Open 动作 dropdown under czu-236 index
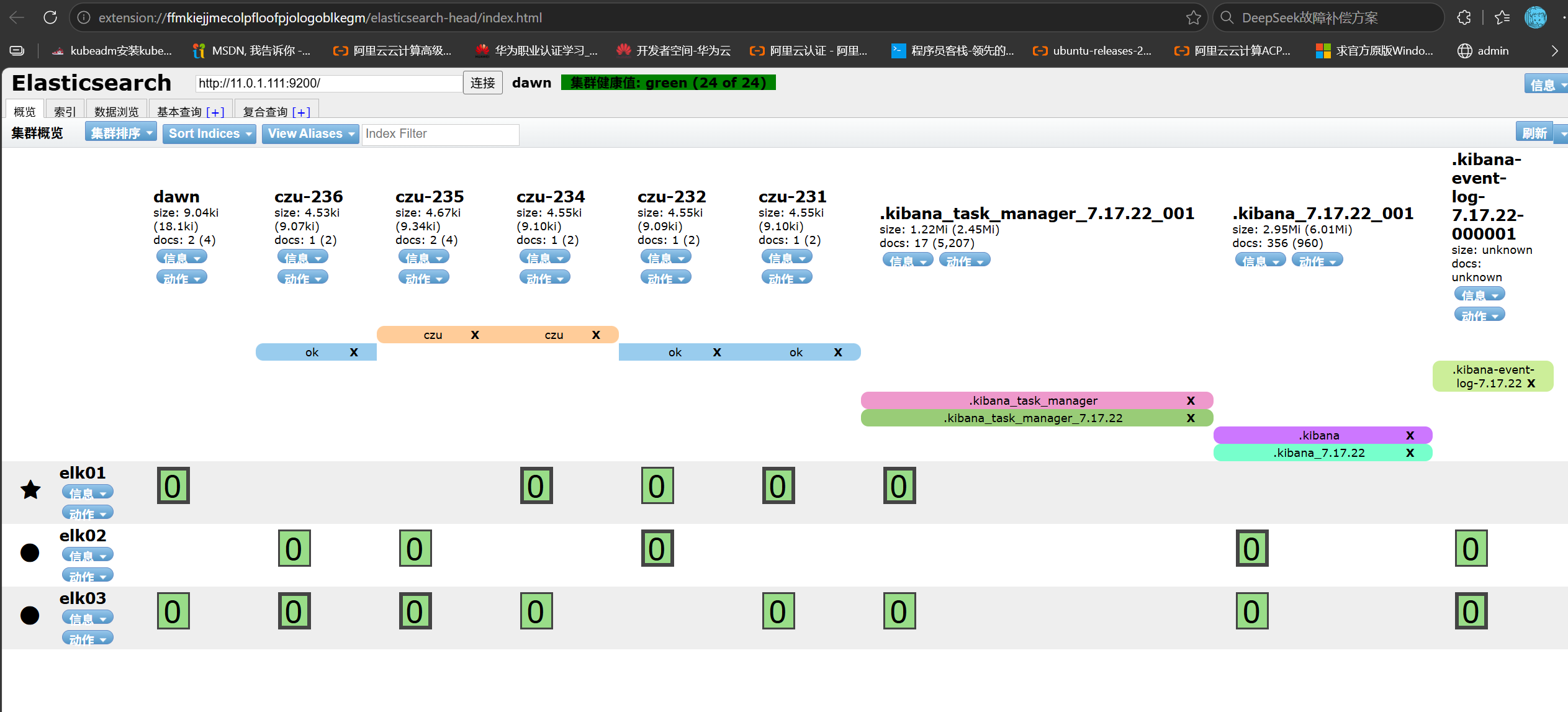Image resolution: width=1568 pixels, height=712 pixels. [303, 277]
